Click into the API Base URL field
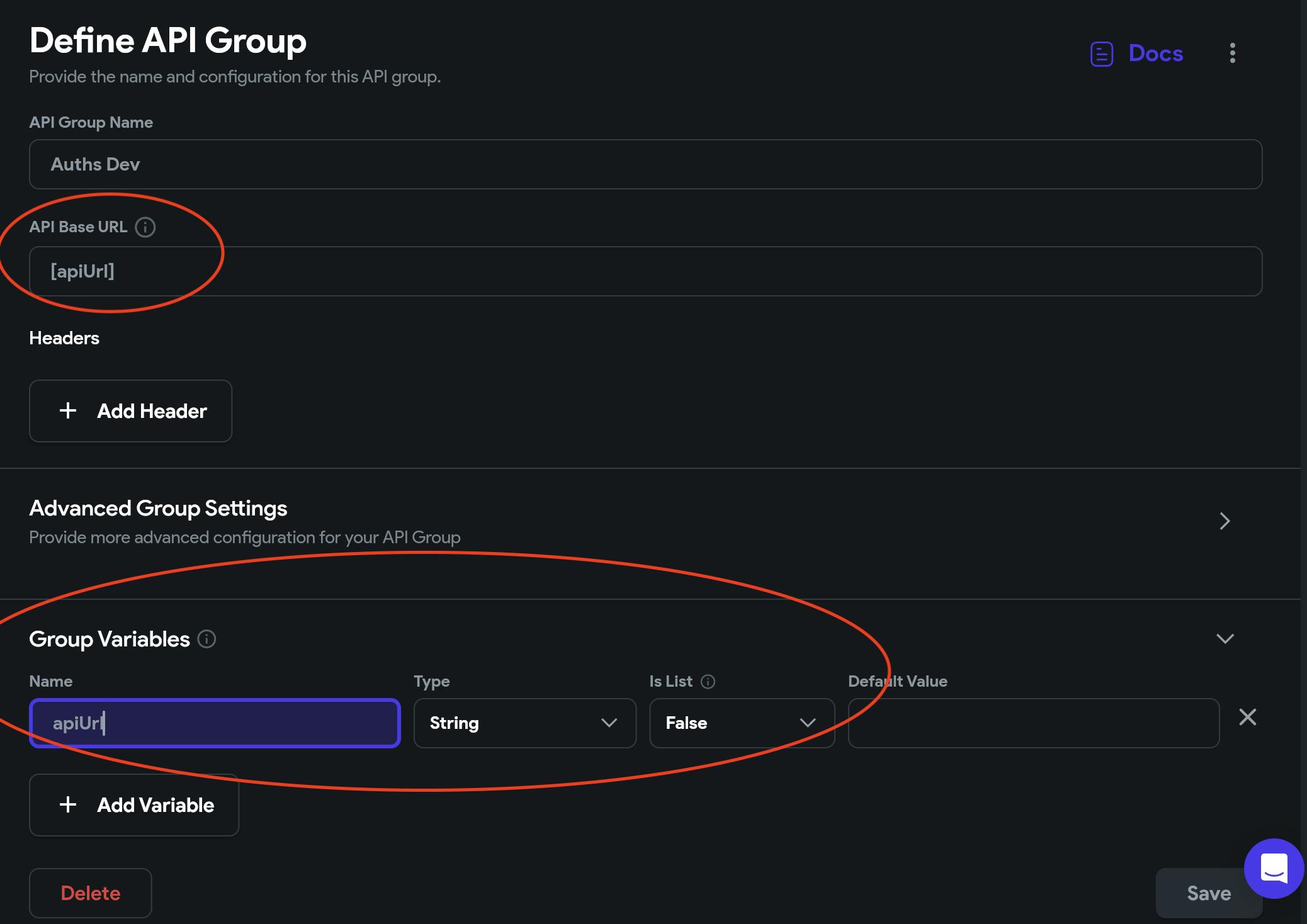 (x=645, y=271)
